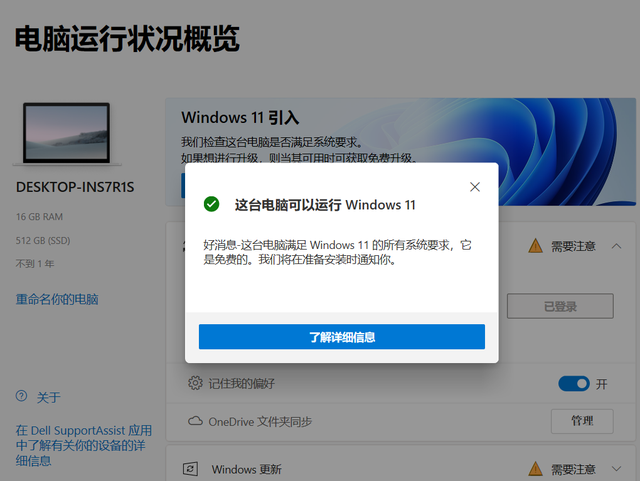The width and height of the screenshot is (640, 481).
Task: Toggle the 记住我的偏好 switch
Action: 574,384
